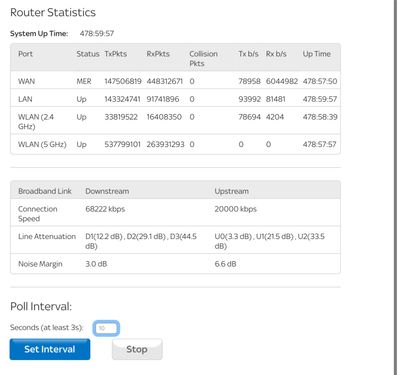The width and height of the screenshot is (400, 375).
Task: Select 2.4 GHz Rx b/s value 4204
Action: (x=275, y=117)
